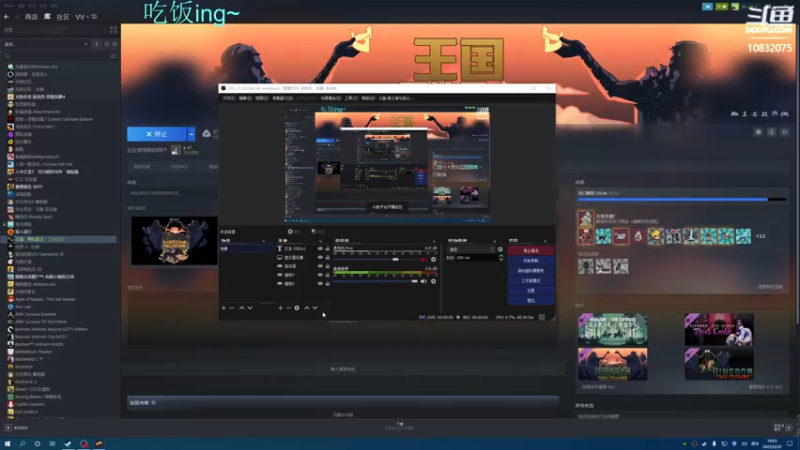
Task: Select Castle Crashers in the library list
Action: point(30,404)
